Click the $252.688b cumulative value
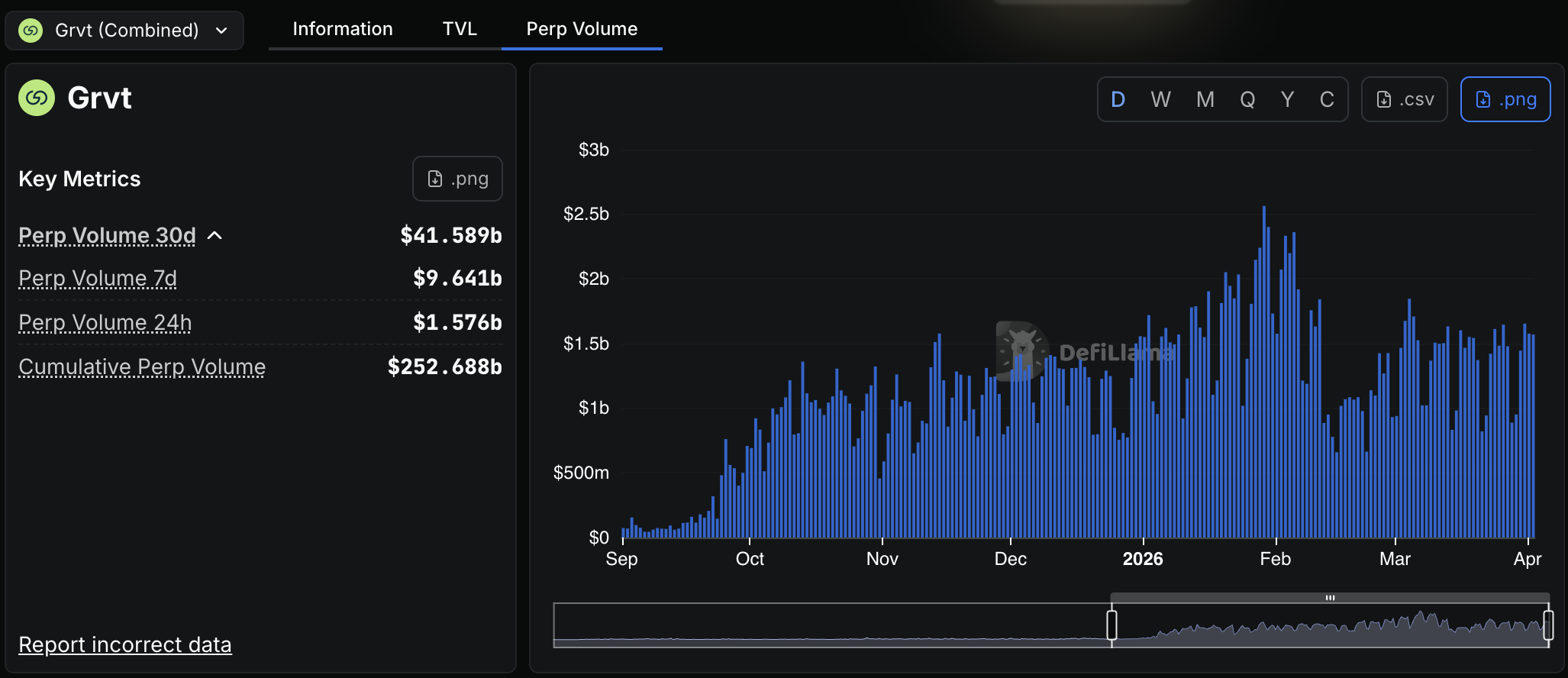 click(444, 366)
